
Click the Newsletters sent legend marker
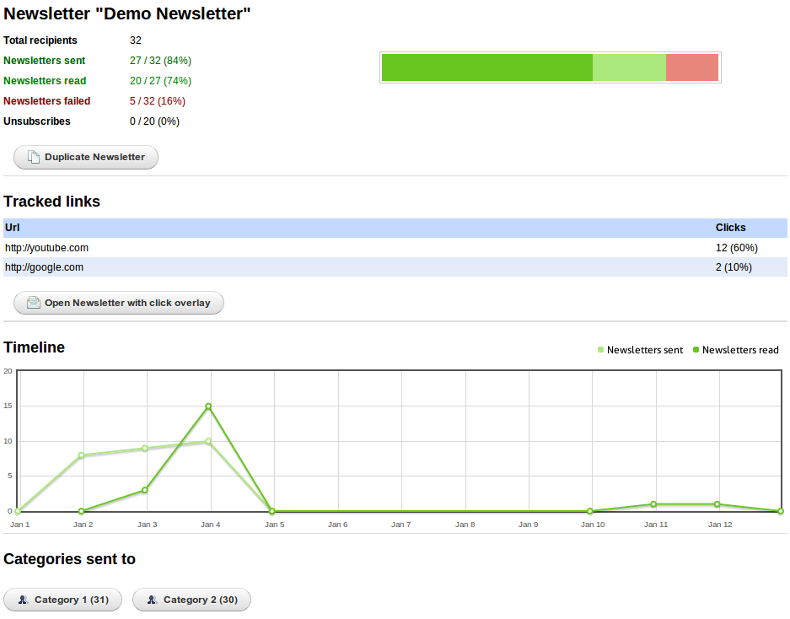coord(601,350)
